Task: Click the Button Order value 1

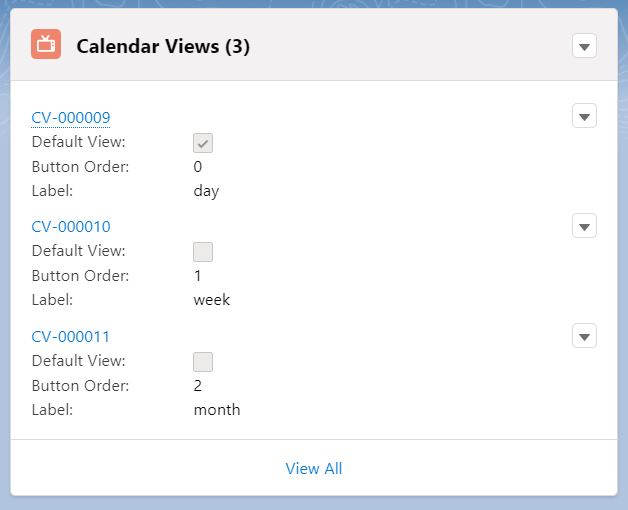Action: [198, 276]
